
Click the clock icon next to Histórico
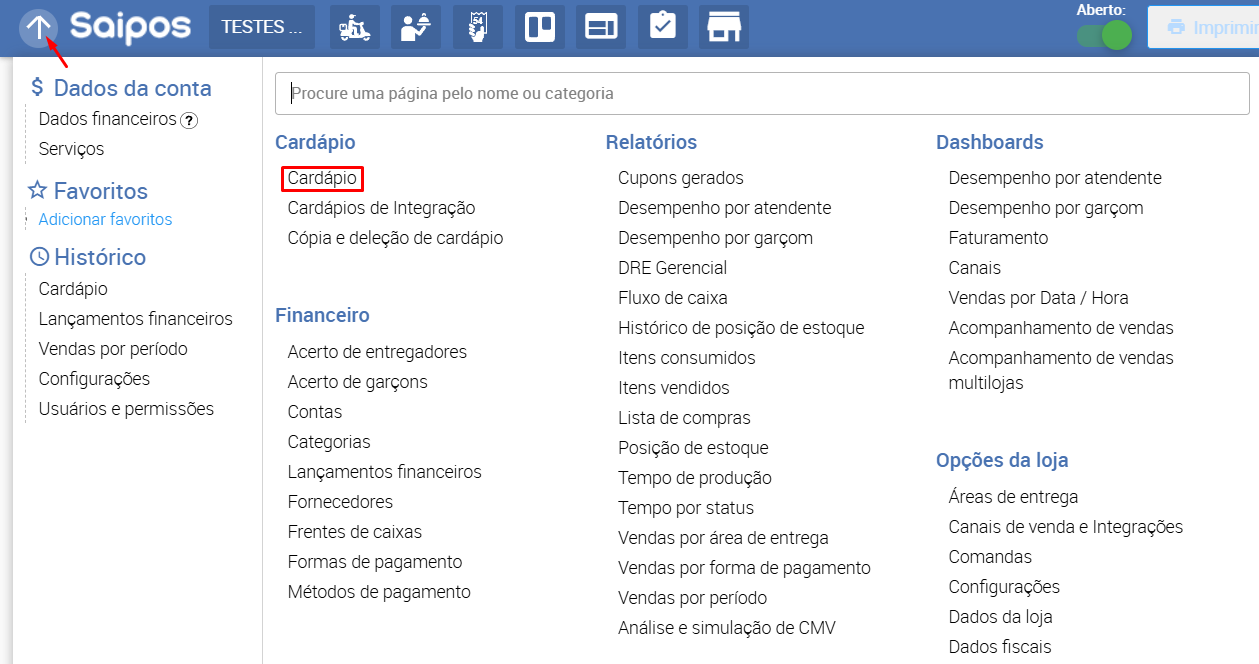click(39, 257)
